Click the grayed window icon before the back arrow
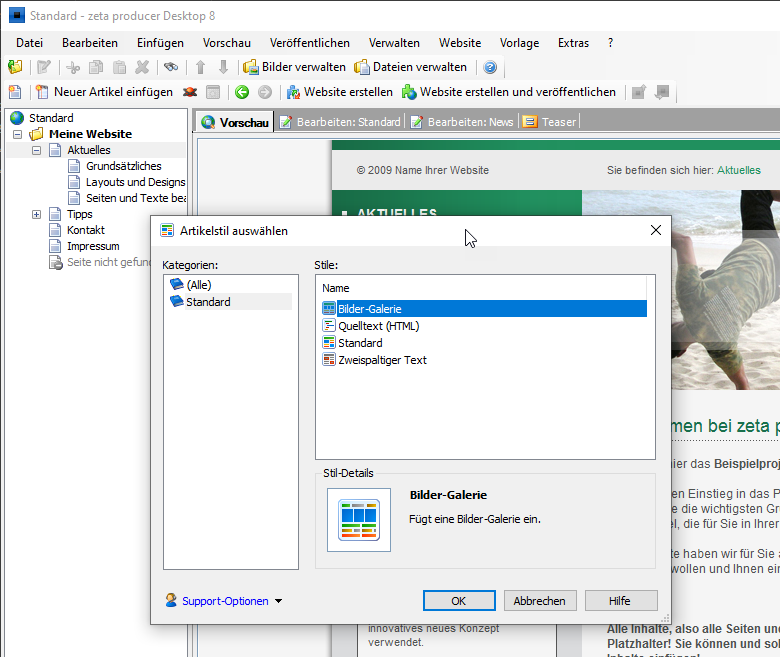This screenshot has height=657, width=780. point(213,92)
